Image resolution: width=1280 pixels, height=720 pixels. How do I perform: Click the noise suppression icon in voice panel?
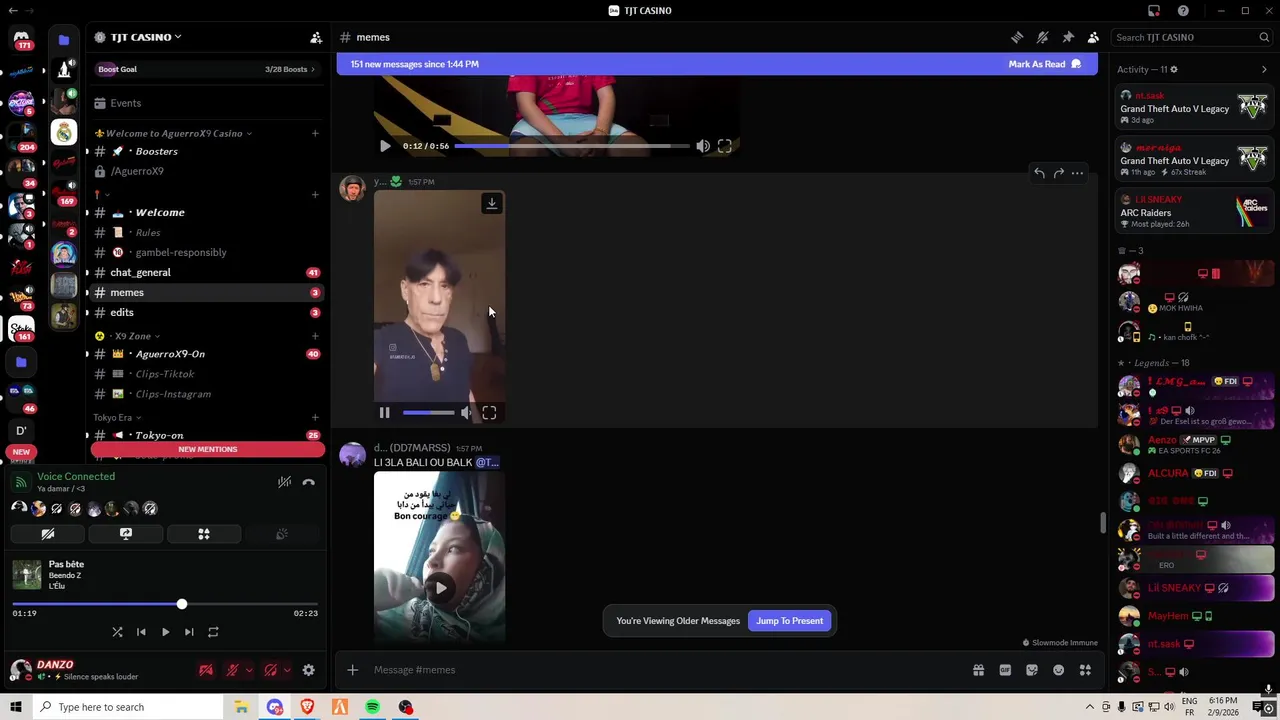(x=284, y=482)
